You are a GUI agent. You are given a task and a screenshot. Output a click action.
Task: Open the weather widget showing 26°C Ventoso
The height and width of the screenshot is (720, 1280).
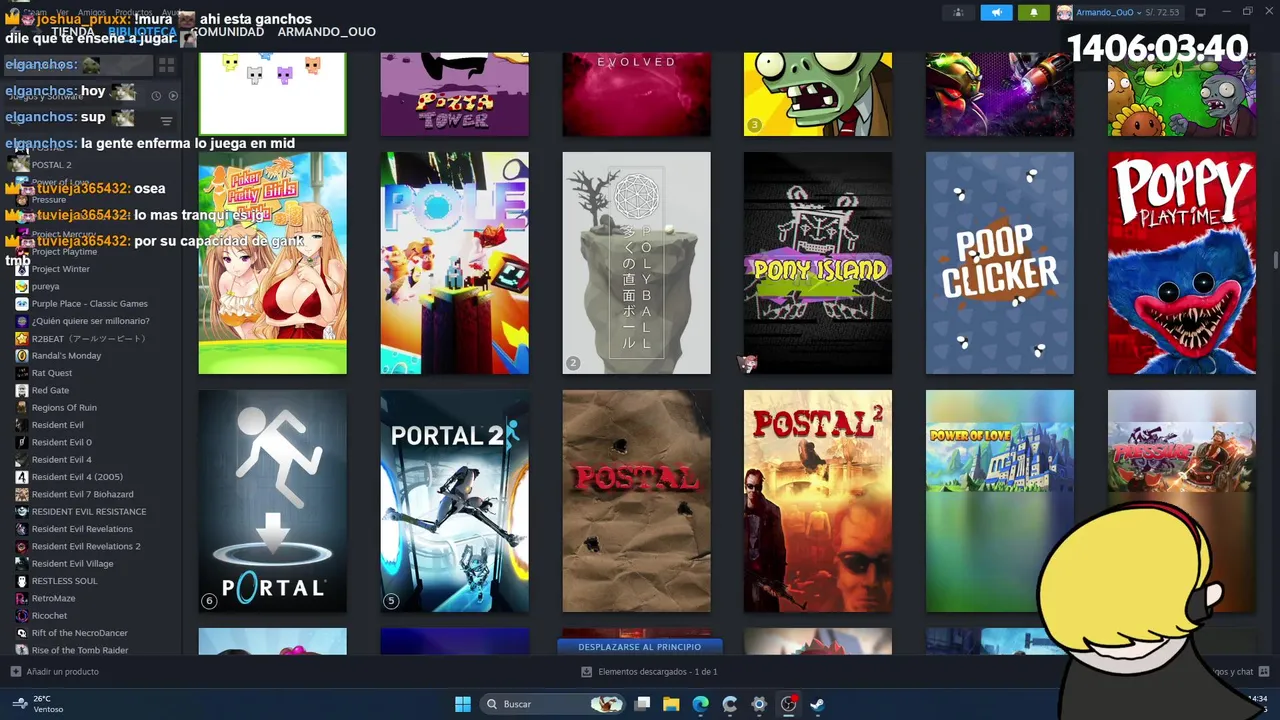[x=38, y=704]
